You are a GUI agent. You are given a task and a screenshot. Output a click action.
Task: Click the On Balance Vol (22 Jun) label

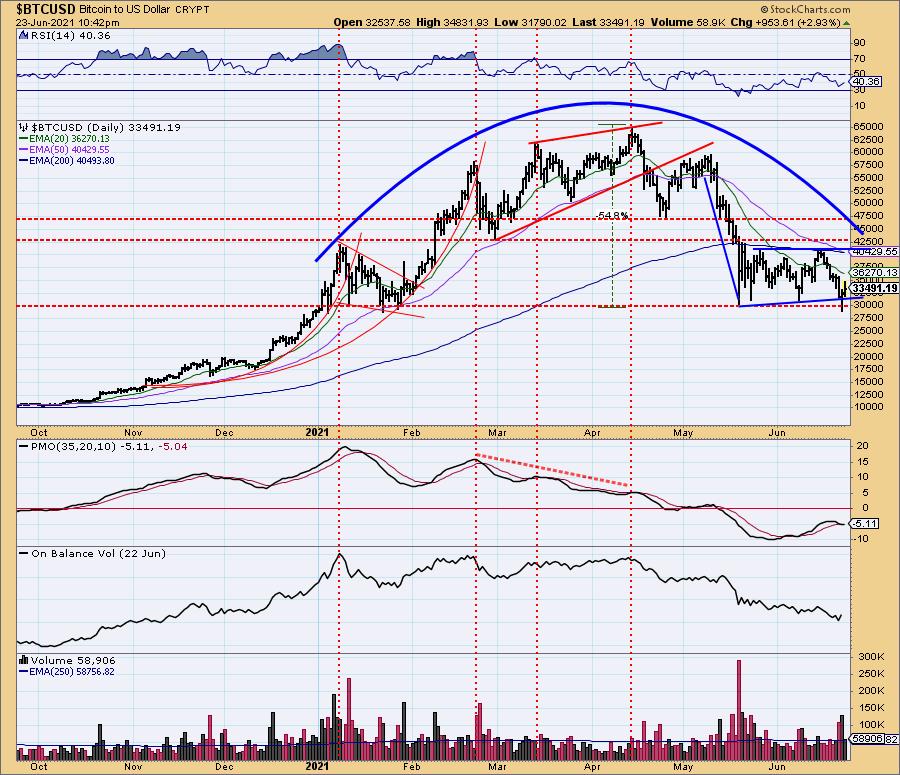(98, 554)
